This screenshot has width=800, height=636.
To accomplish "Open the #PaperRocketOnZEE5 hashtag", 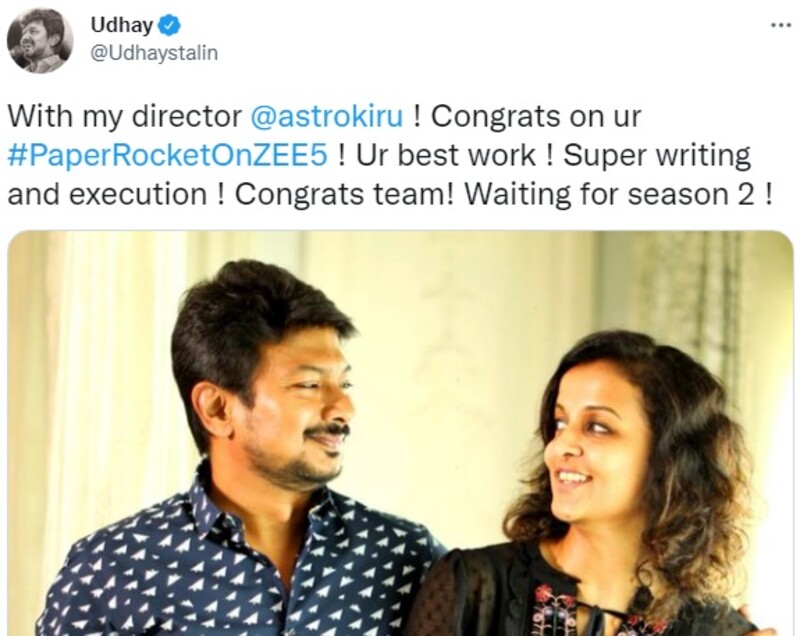I will pyautogui.click(x=167, y=156).
